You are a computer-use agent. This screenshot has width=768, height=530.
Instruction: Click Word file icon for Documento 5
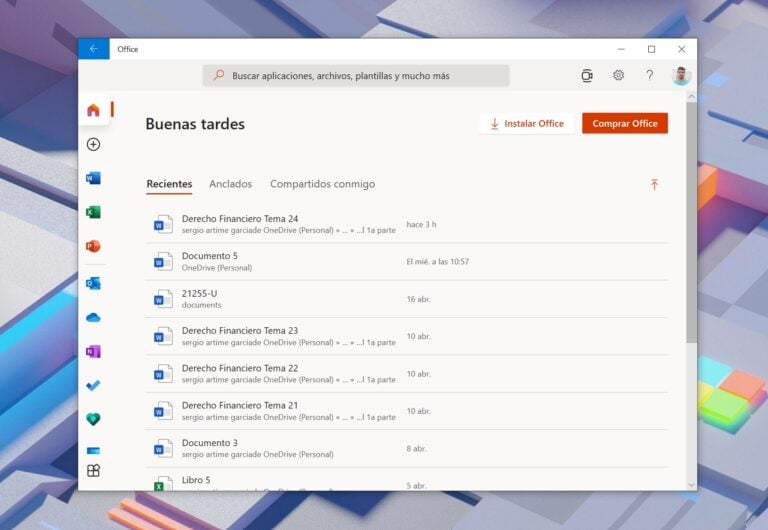coord(163,262)
